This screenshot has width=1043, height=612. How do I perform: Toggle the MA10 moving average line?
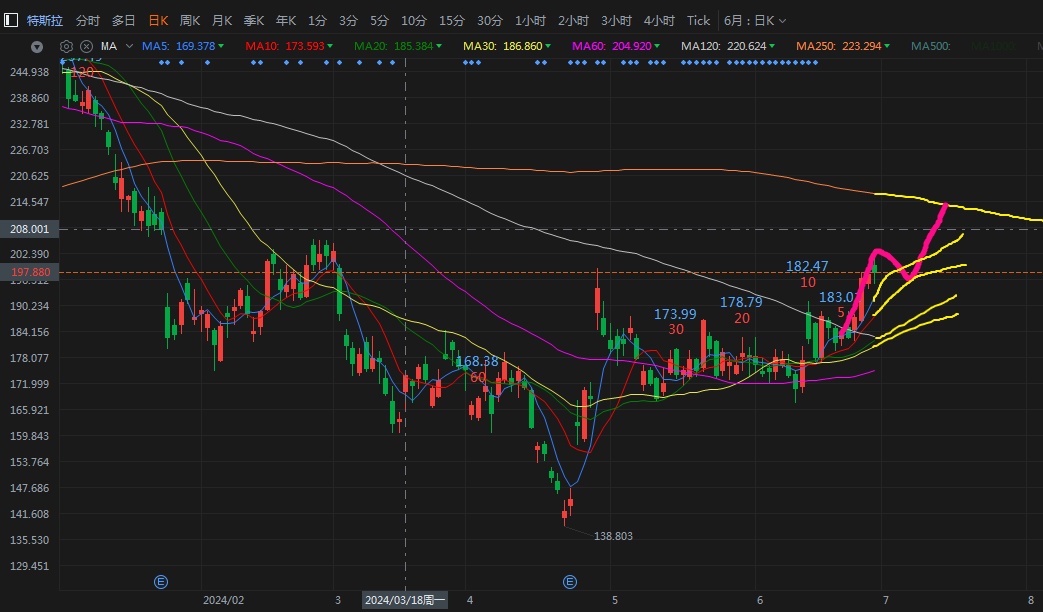(283, 46)
